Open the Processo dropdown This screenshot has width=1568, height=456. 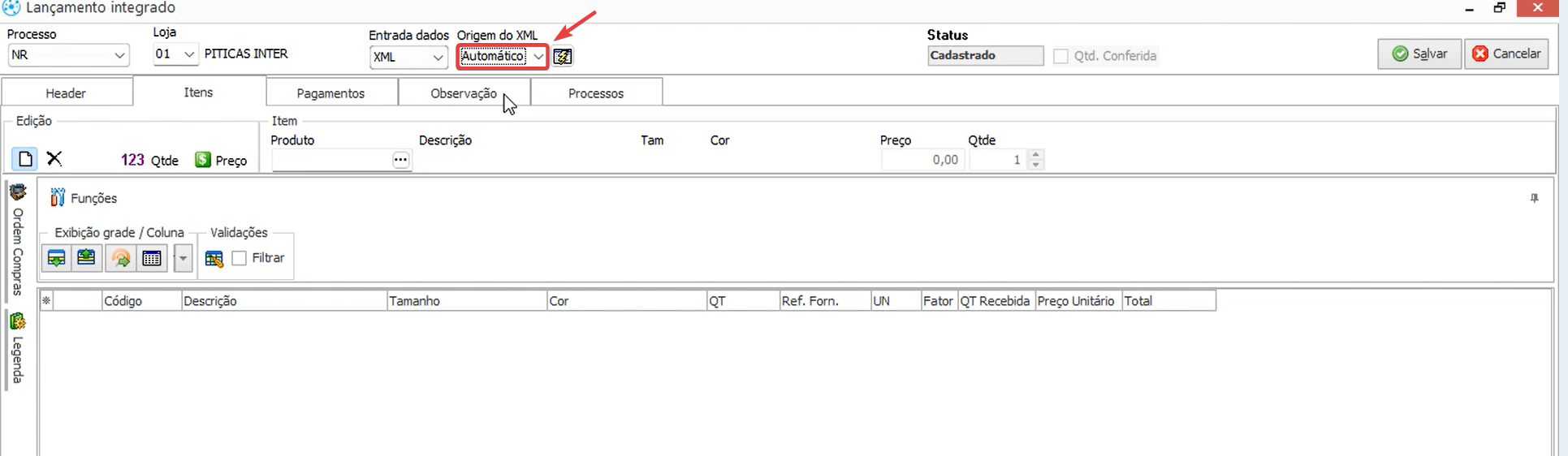(119, 55)
